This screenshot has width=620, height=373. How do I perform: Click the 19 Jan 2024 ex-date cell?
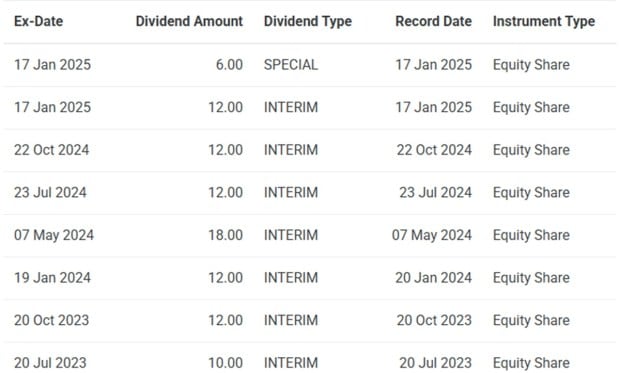click(x=52, y=278)
